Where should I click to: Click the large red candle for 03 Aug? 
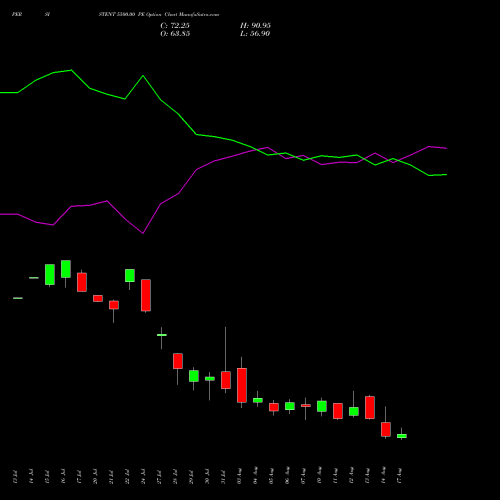242,385
